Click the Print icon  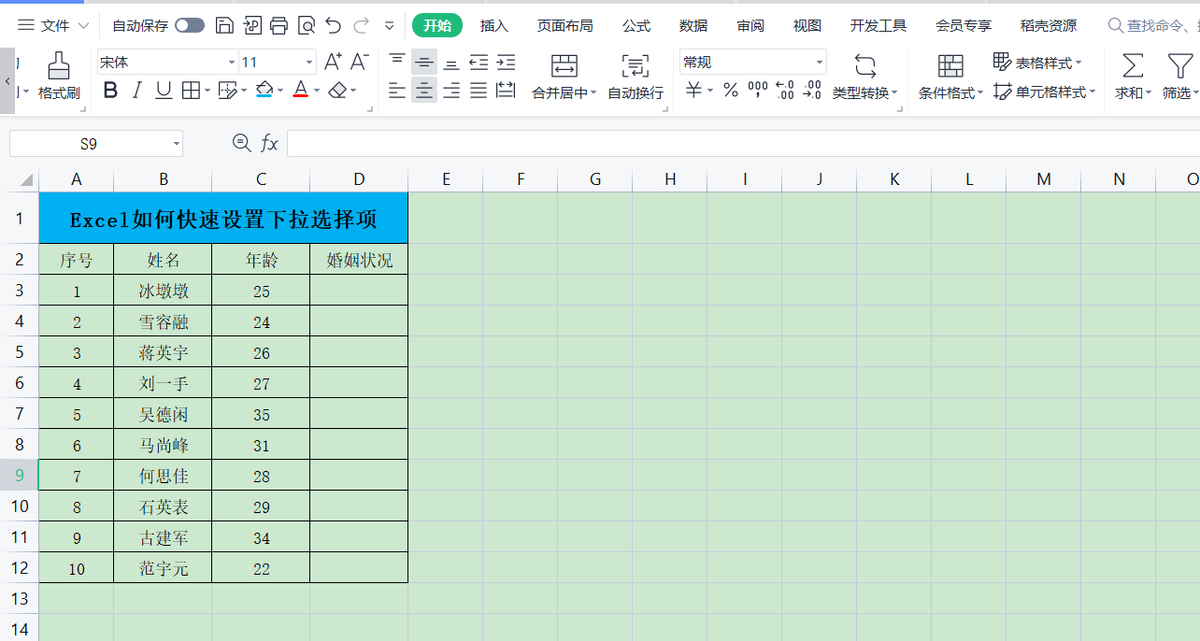click(x=279, y=25)
